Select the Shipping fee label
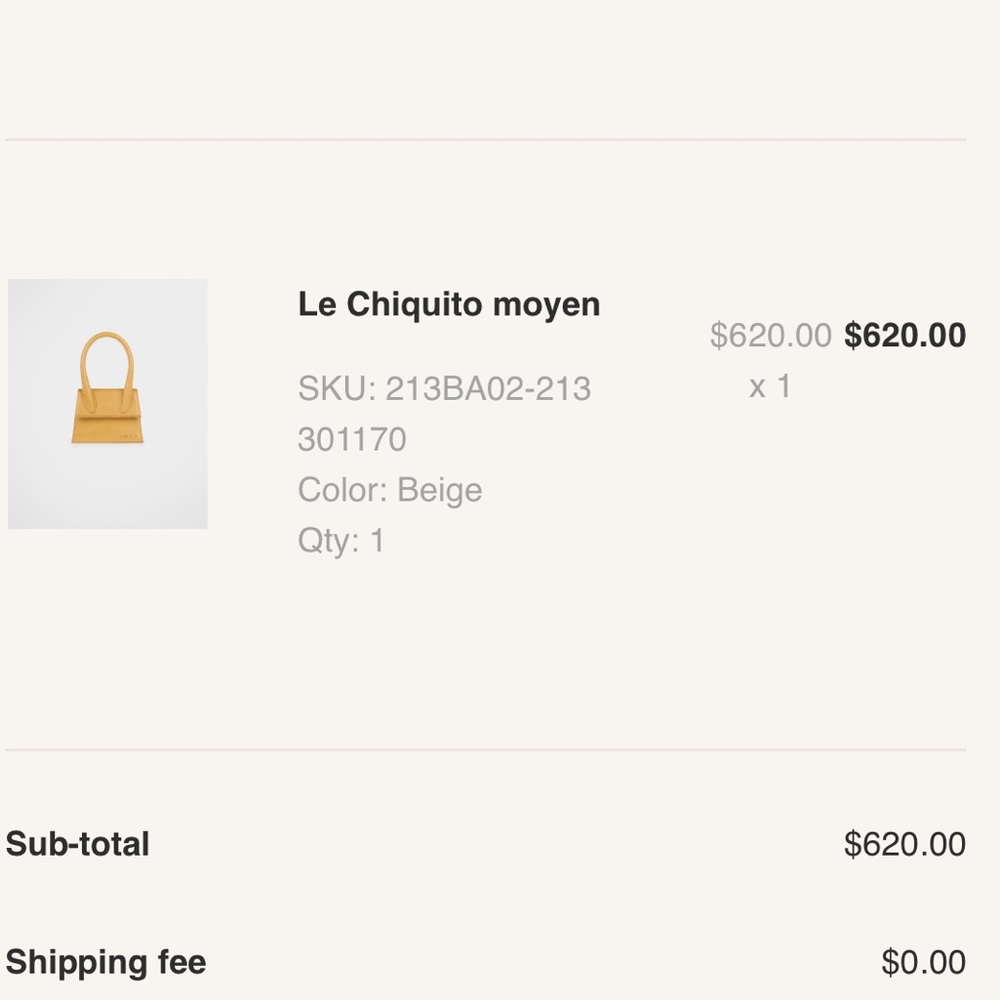1000x1000 pixels. tap(106, 962)
